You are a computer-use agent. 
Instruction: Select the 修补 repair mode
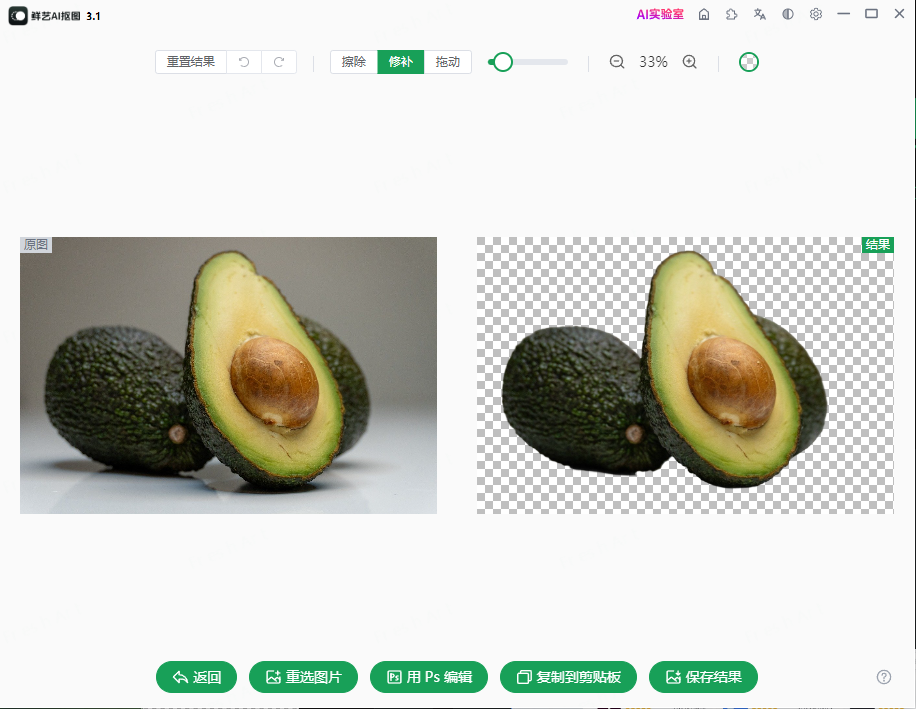[401, 62]
